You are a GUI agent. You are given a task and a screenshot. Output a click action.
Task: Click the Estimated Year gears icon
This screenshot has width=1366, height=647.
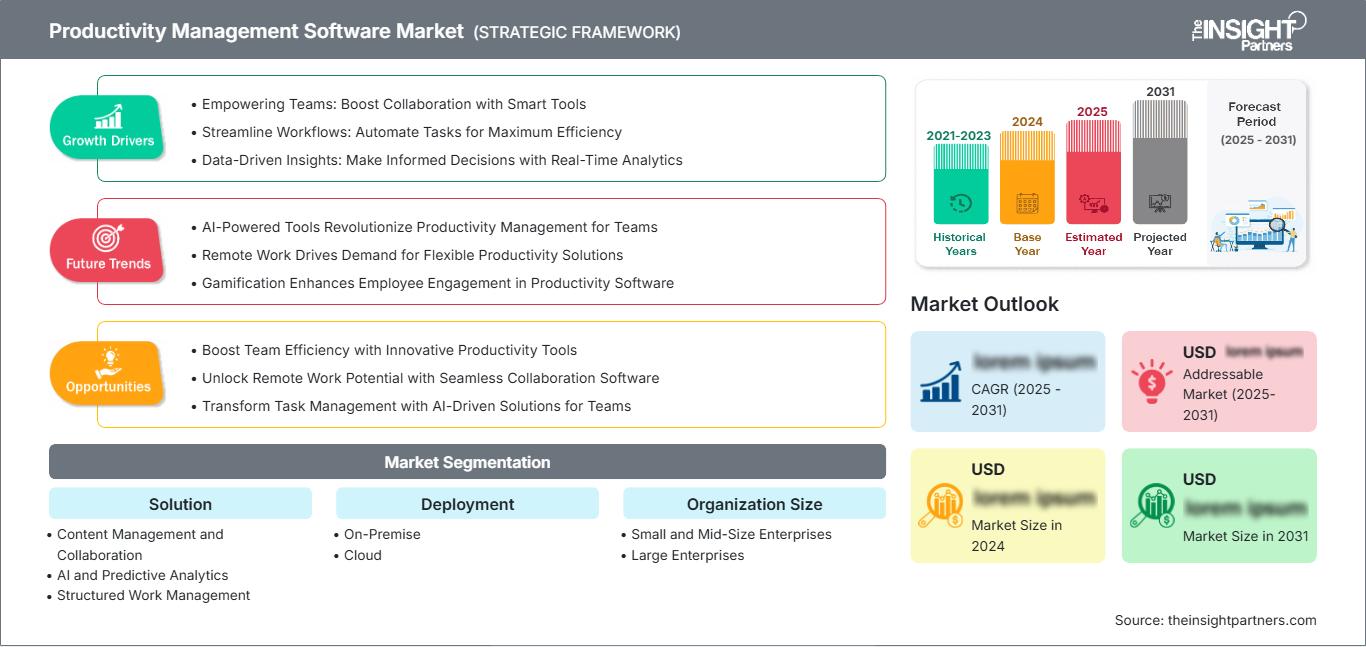tap(1093, 204)
